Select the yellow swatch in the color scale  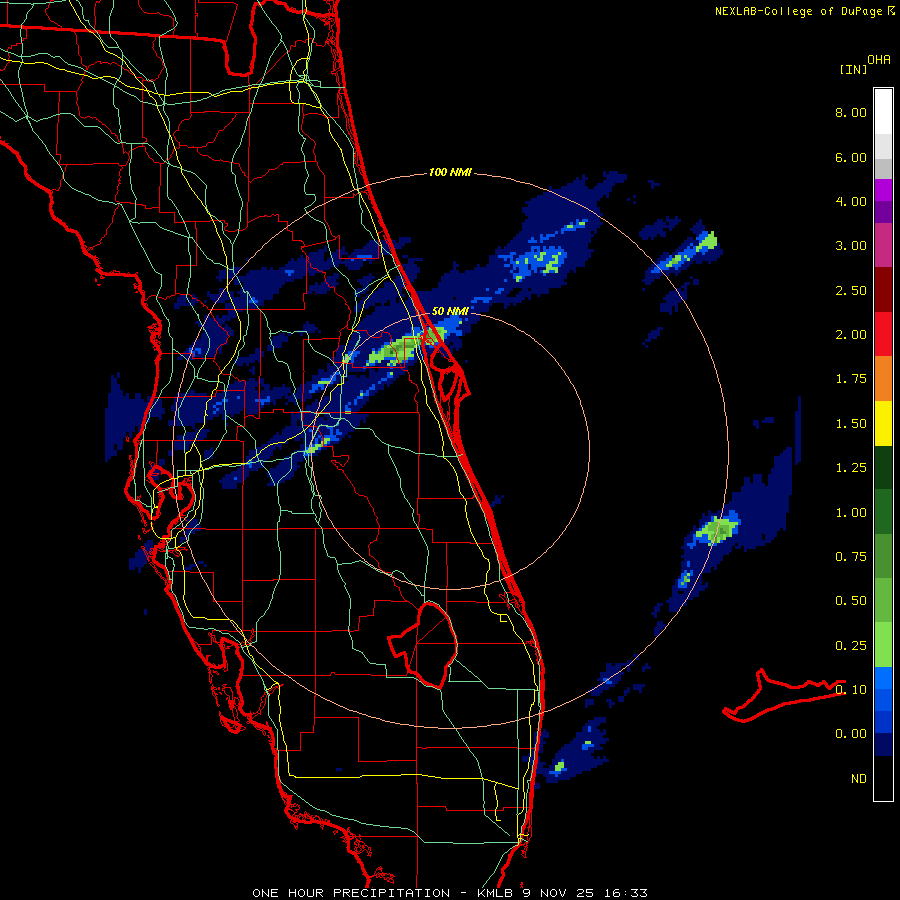pyautogui.click(x=883, y=423)
